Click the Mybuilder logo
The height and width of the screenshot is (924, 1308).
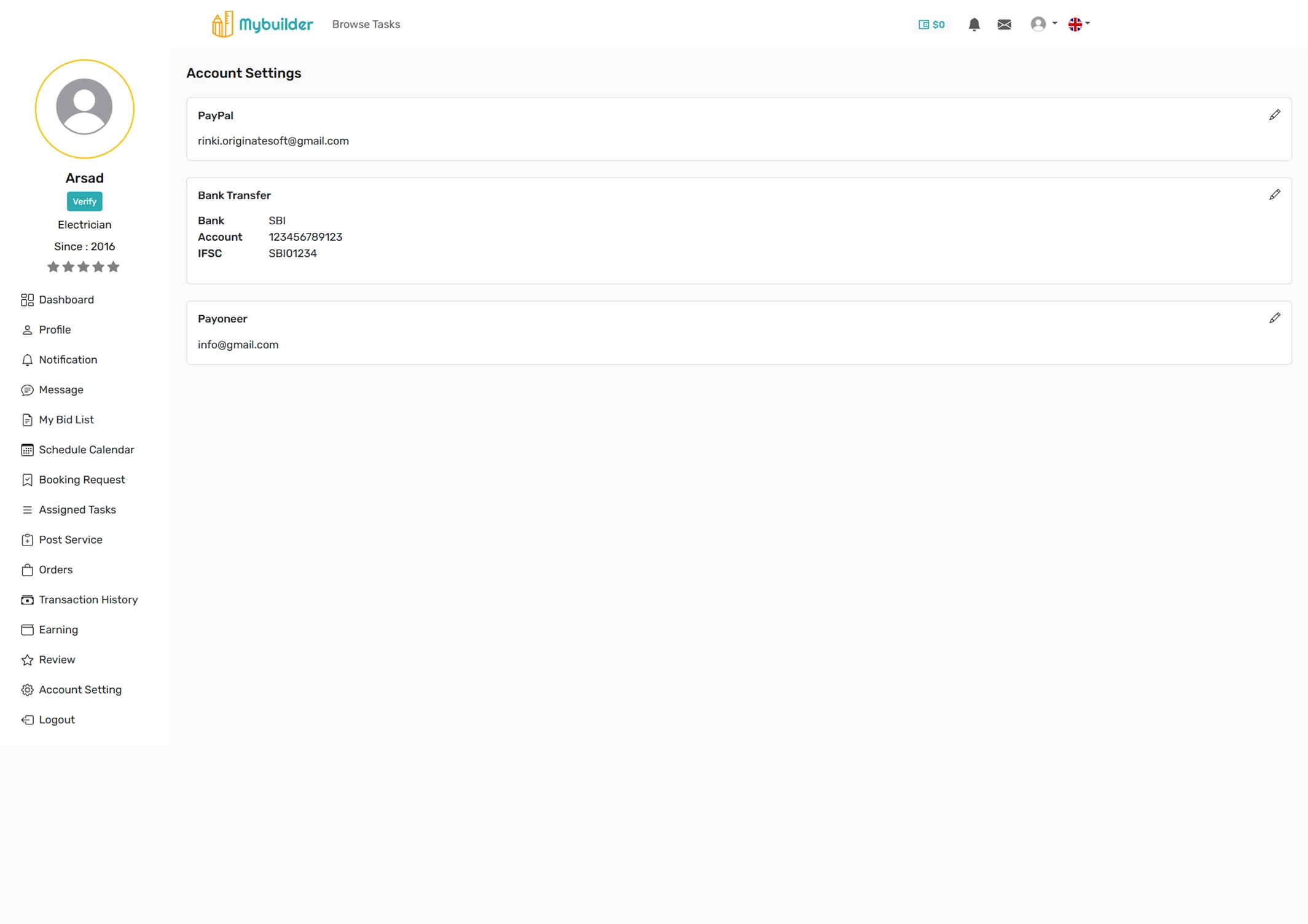(x=262, y=25)
